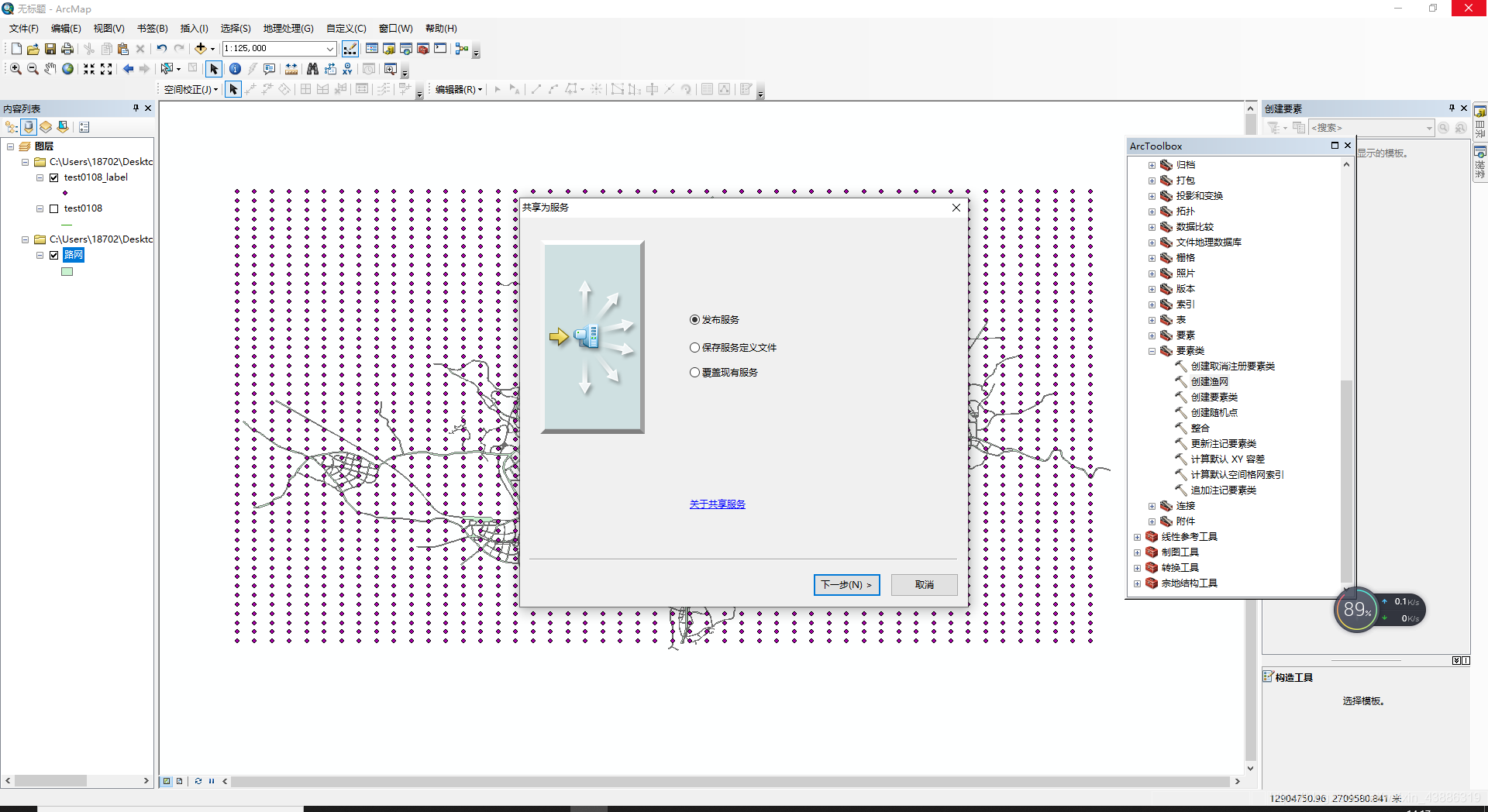Open the 地理处理(G) menu
Image resolution: width=1488 pixels, height=812 pixels.
point(288,29)
